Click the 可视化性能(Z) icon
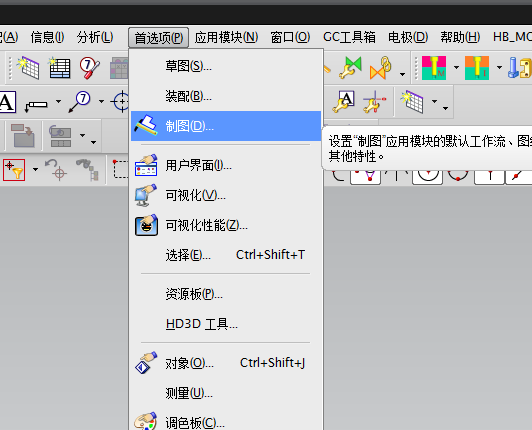This screenshot has height=430, width=532. click(146, 225)
